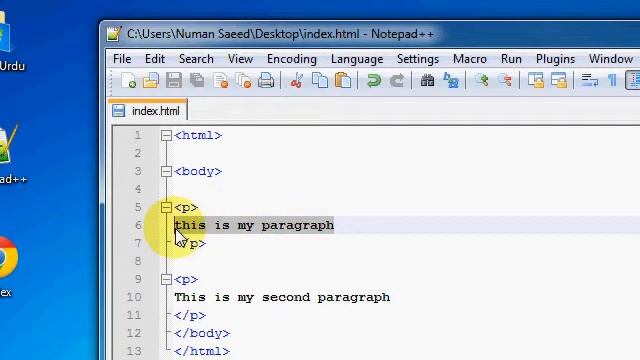Open the Window menu
This screenshot has width=640, height=360.
611,59
